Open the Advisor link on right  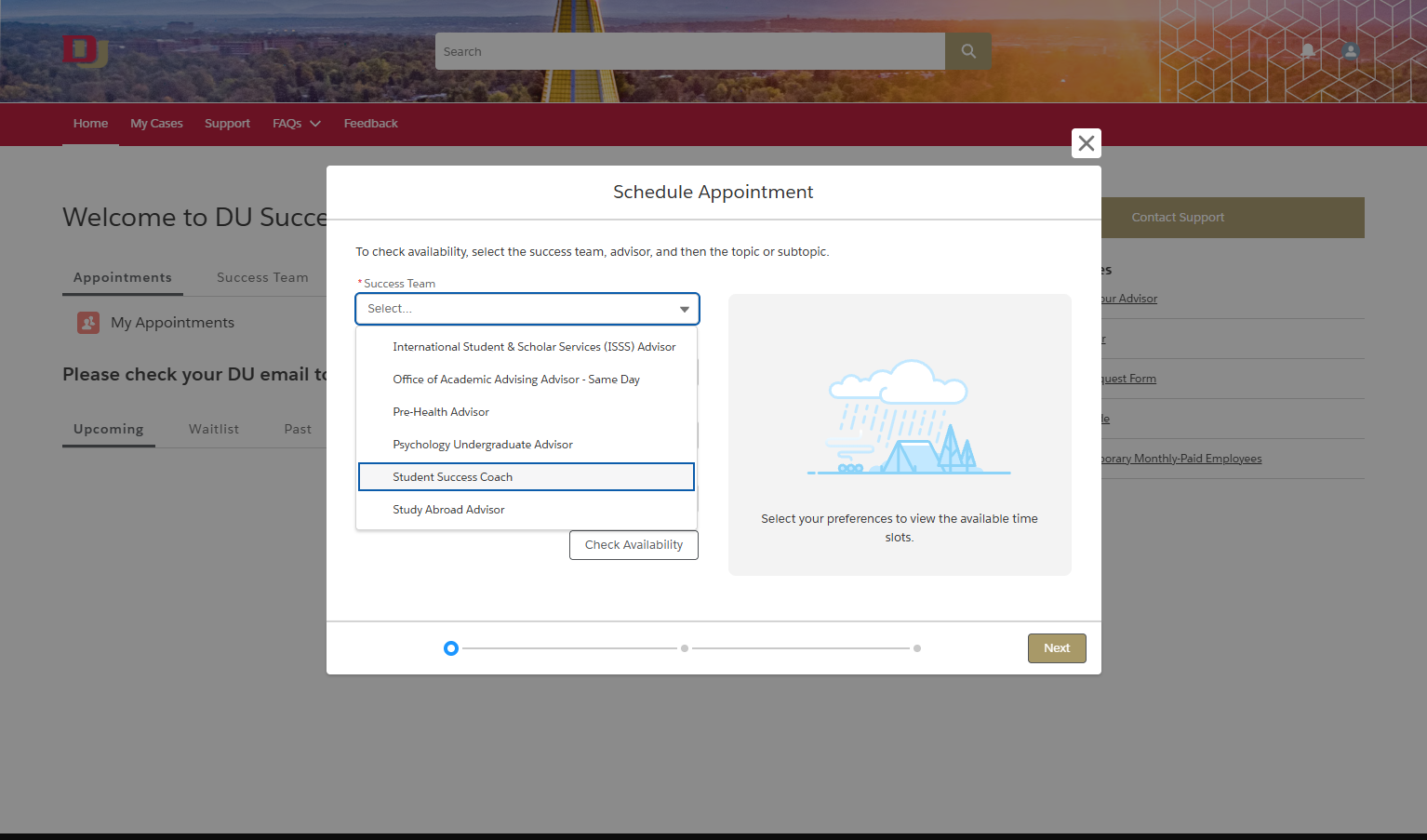[1129, 299]
